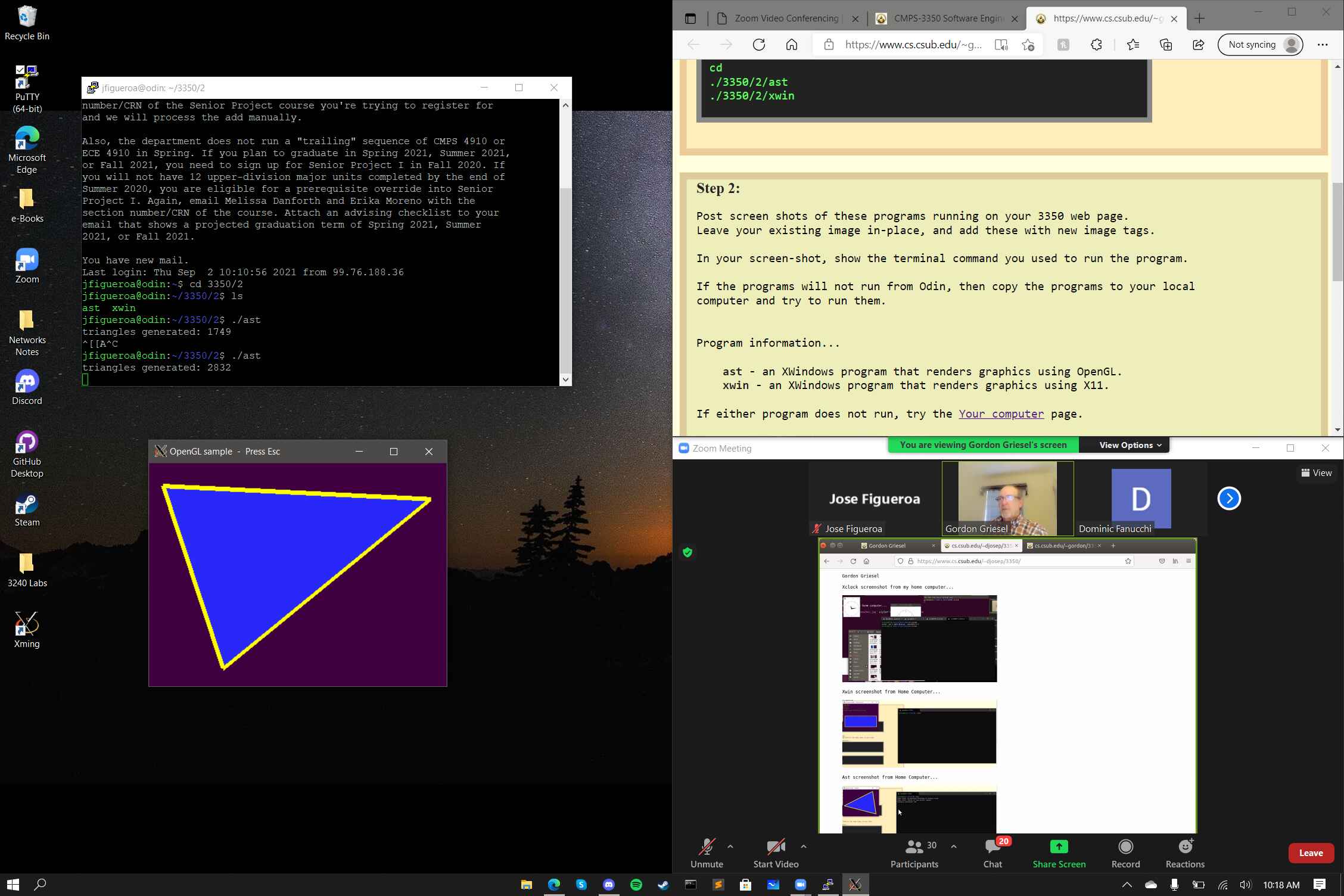This screenshot has width=1344, height=896.
Task: Open the Zoom View layout button
Action: [x=1317, y=473]
